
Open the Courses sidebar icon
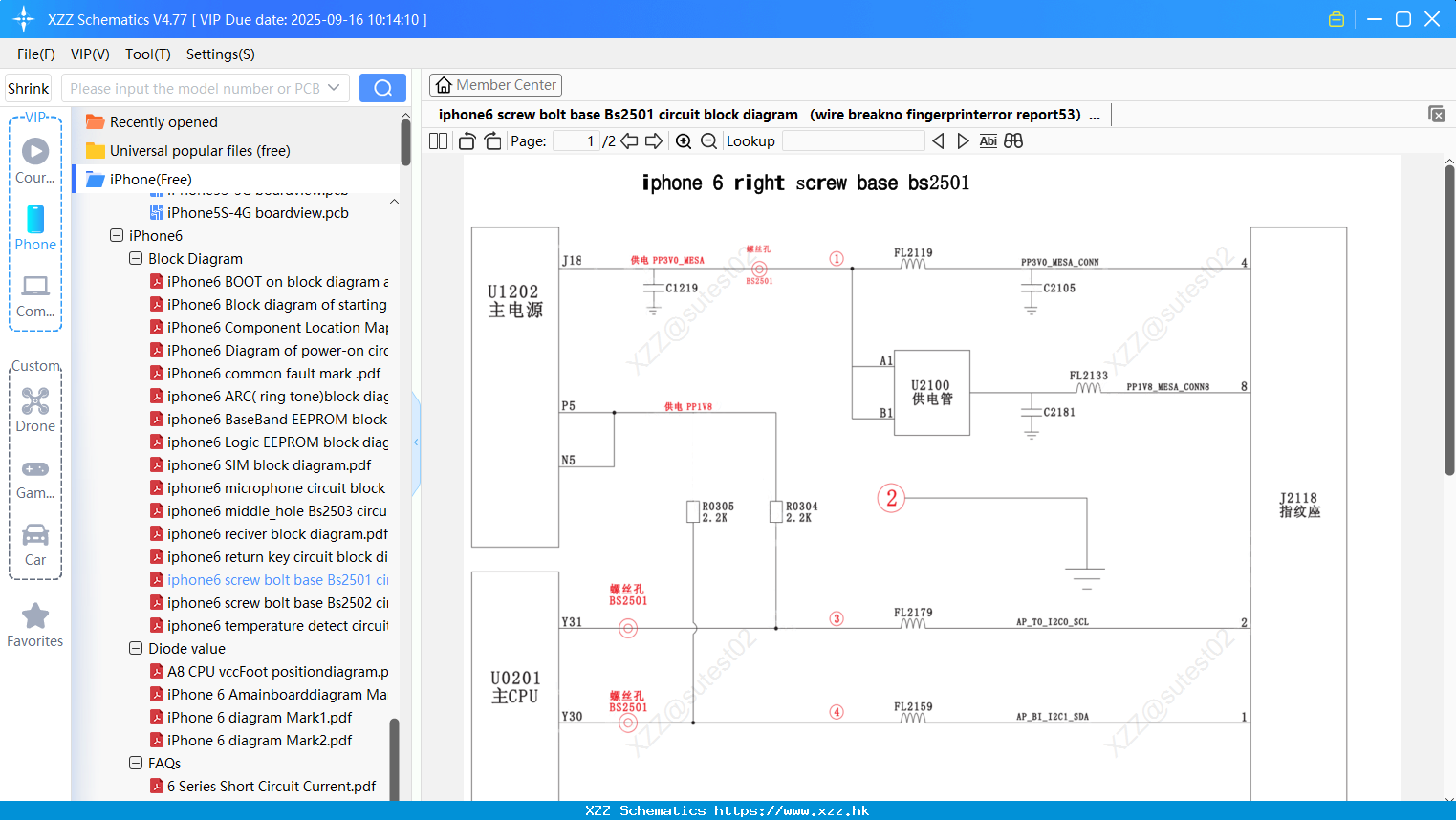35,161
